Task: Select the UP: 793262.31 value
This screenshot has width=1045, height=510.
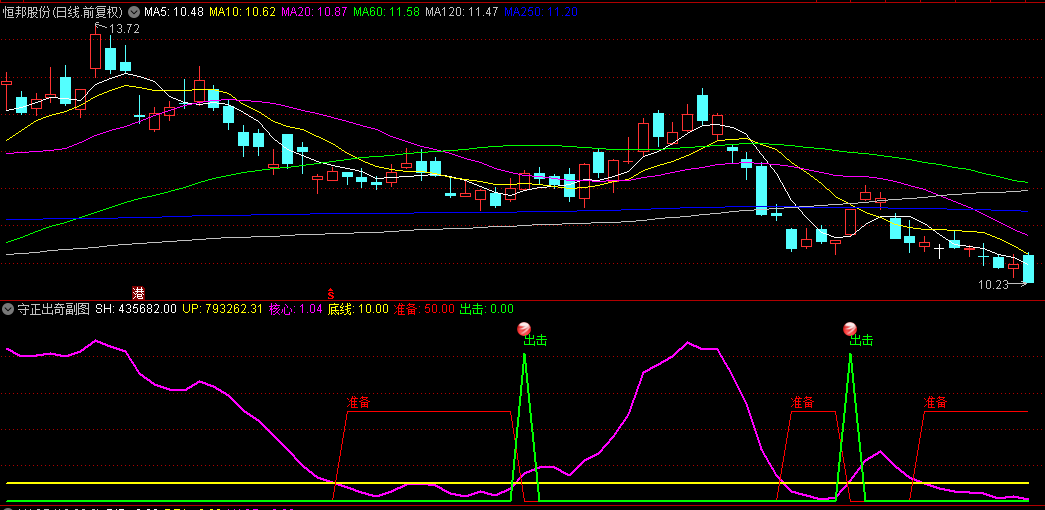Action: pyautogui.click(x=223, y=309)
